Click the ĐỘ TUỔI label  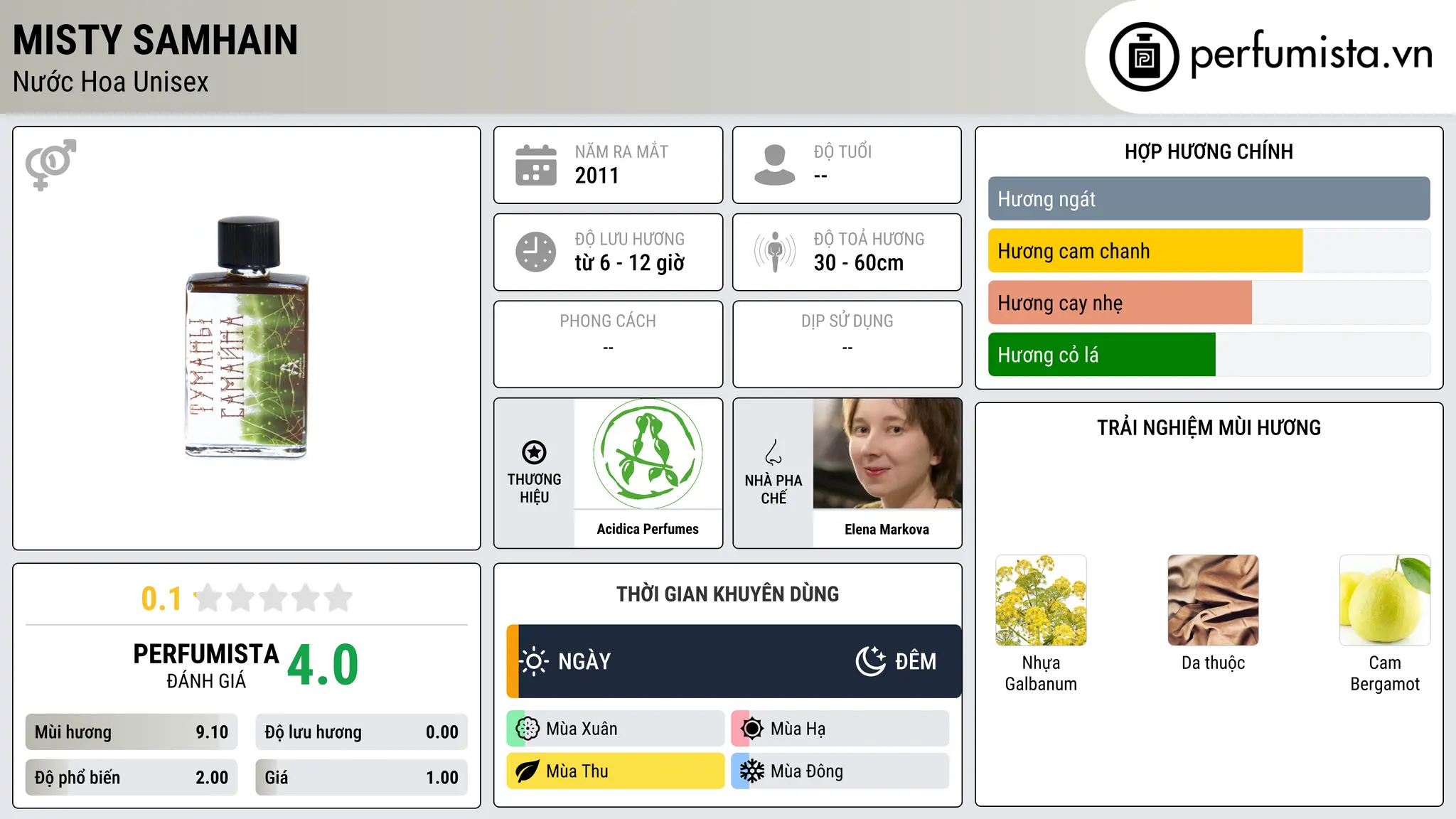pos(842,152)
